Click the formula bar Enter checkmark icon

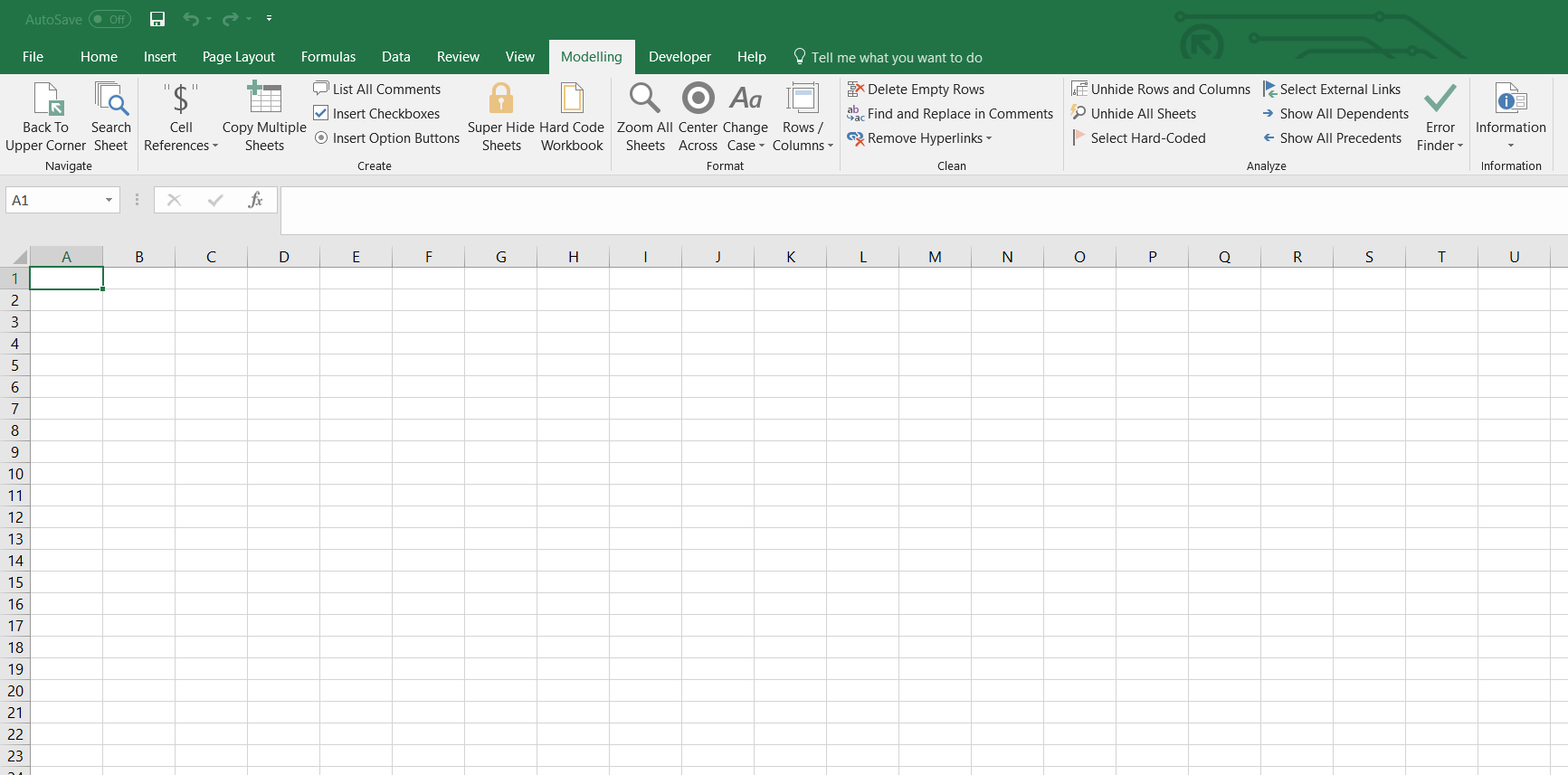pos(215,200)
